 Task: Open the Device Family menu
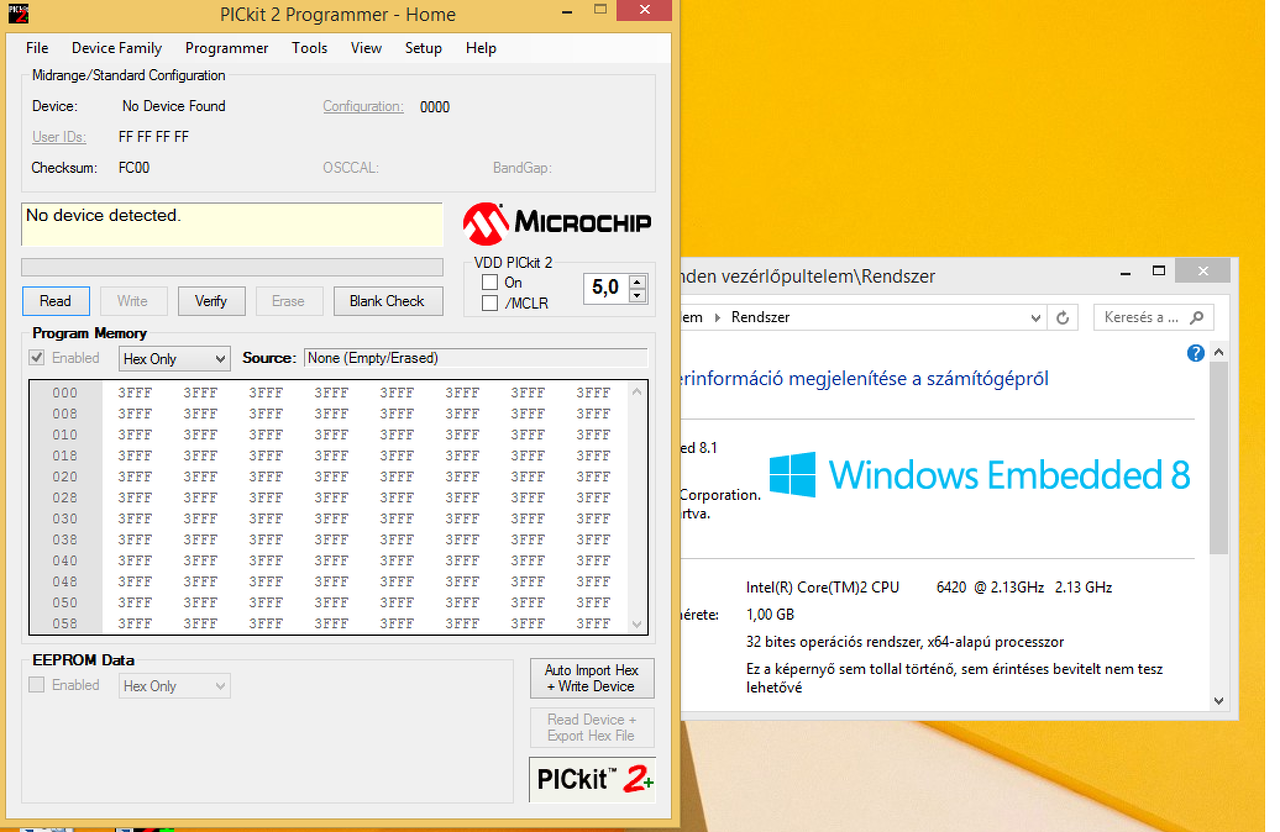click(x=117, y=48)
